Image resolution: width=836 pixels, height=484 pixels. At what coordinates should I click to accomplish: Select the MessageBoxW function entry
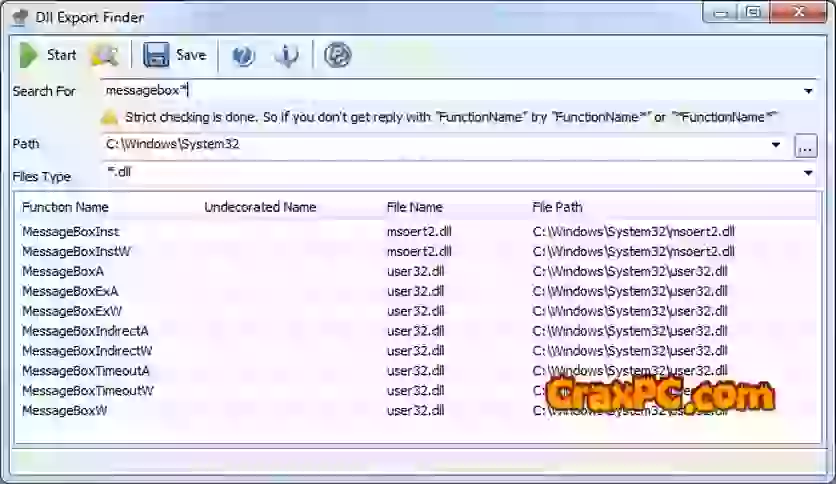tap(65, 410)
